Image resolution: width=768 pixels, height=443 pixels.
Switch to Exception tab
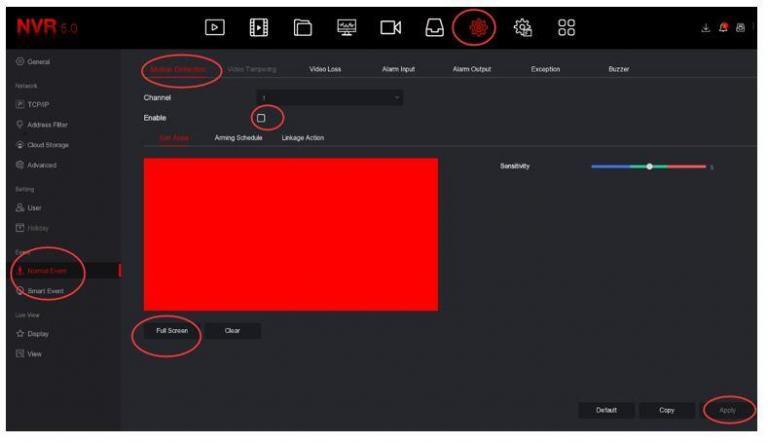coord(545,69)
